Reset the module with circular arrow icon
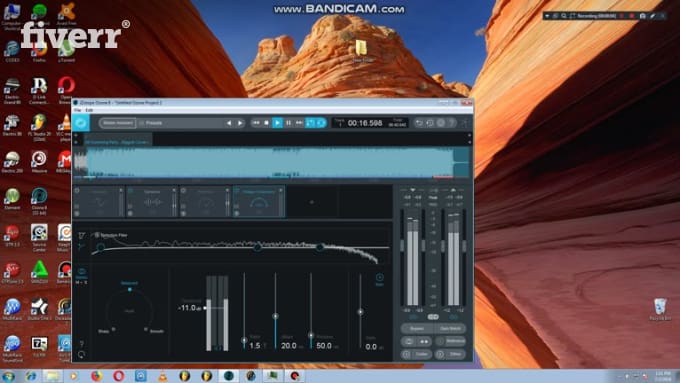Viewport: 680px width, 383px height. [x=82, y=354]
